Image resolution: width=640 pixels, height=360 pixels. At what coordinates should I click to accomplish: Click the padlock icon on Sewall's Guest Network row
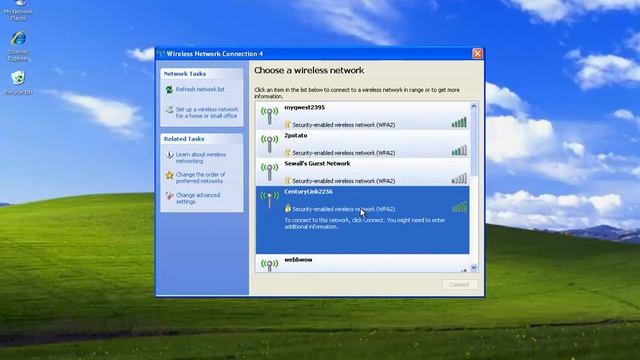click(x=287, y=180)
